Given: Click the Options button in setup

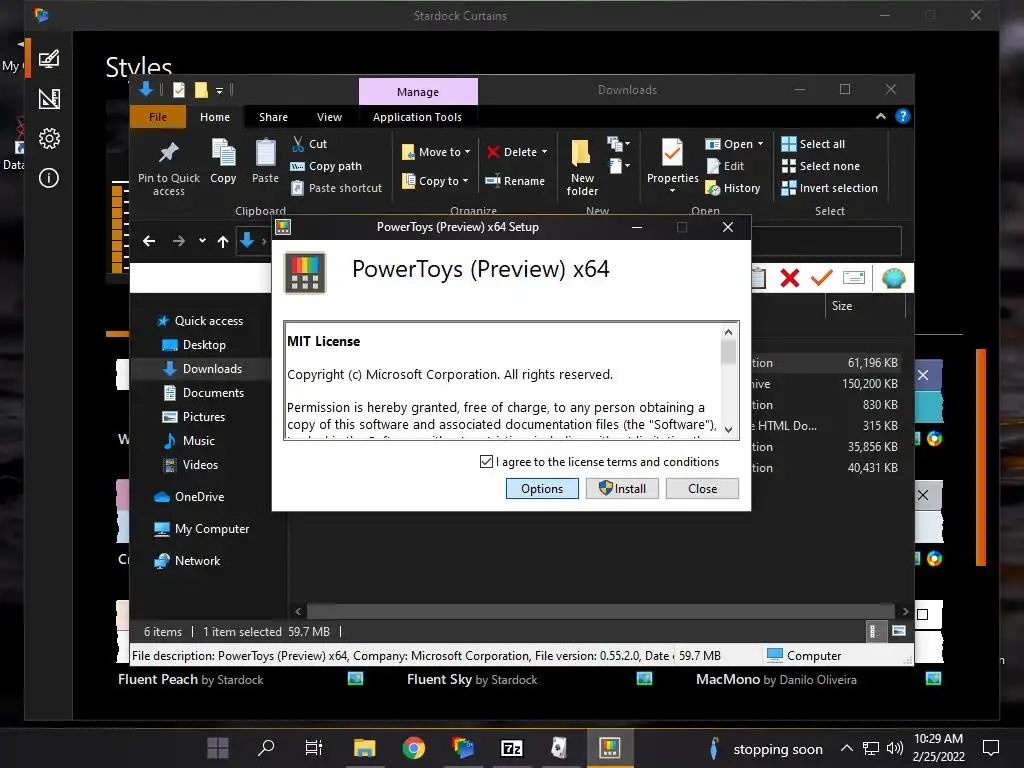Looking at the screenshot, I should 542,488.
